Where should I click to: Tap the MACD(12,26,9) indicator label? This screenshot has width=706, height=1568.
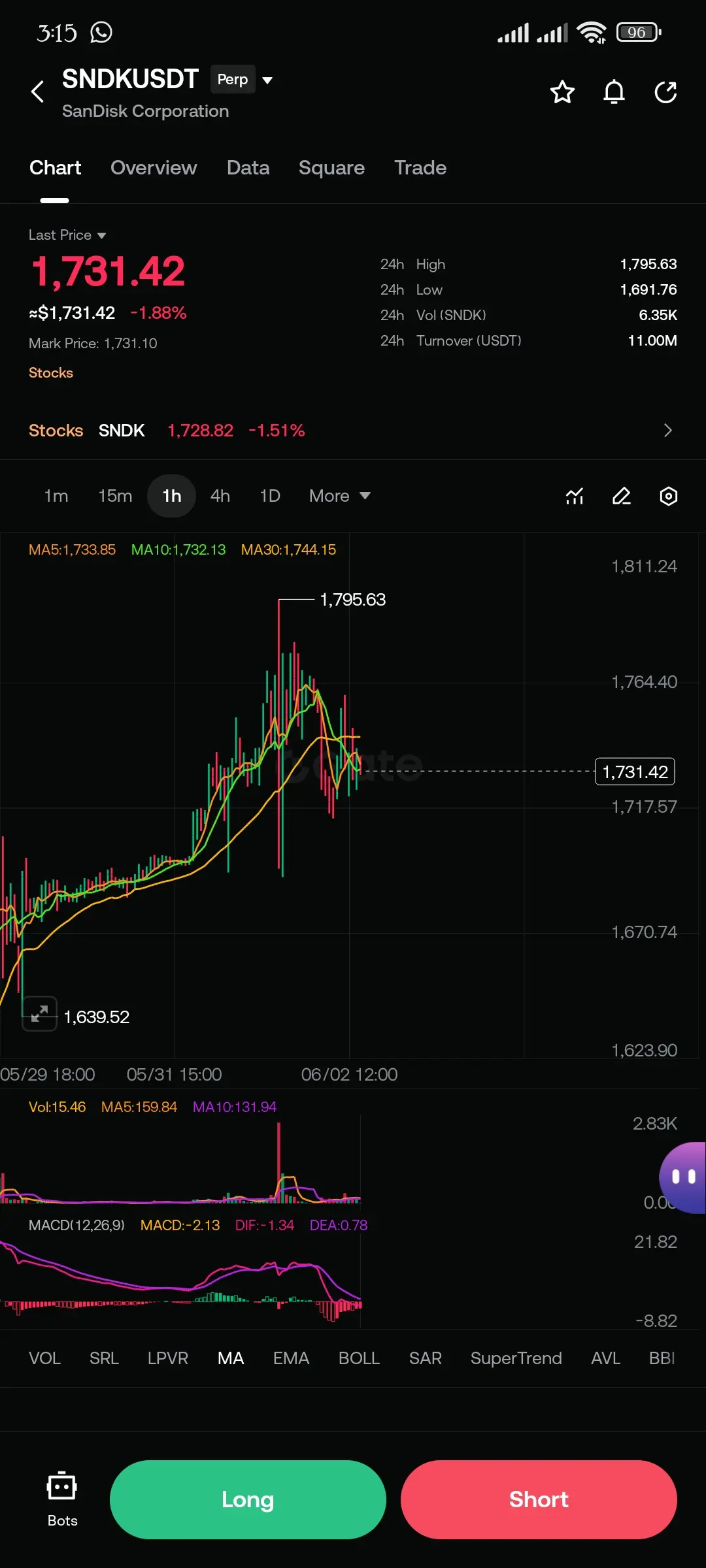click(x=76, y=1225)
